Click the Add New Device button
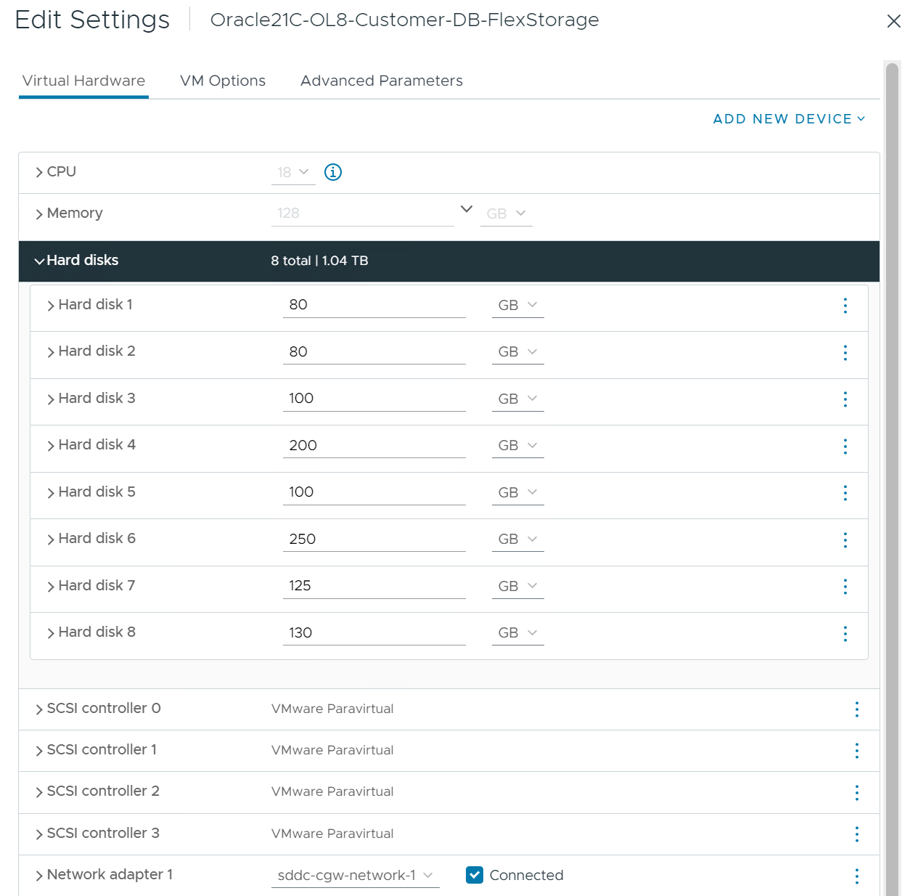 pos(789,119)
